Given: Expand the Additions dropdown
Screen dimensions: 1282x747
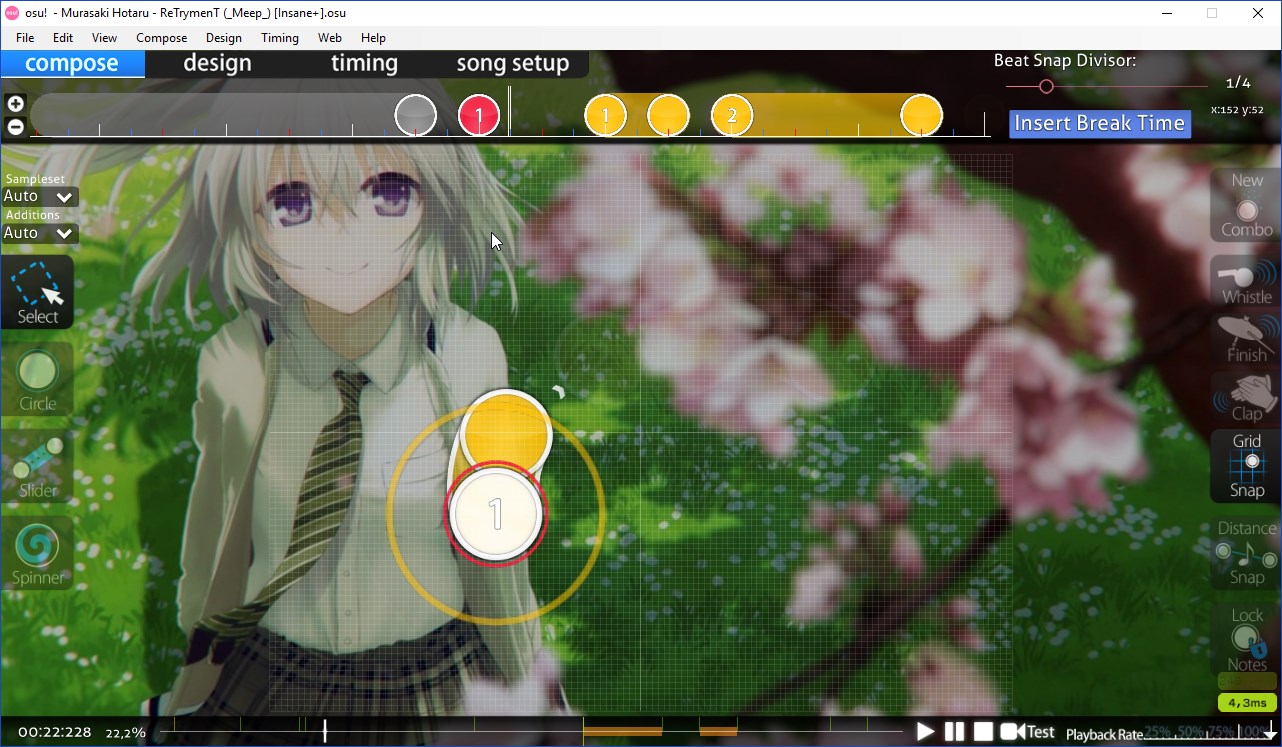Looking at the screenshot, I should (39, 233).
